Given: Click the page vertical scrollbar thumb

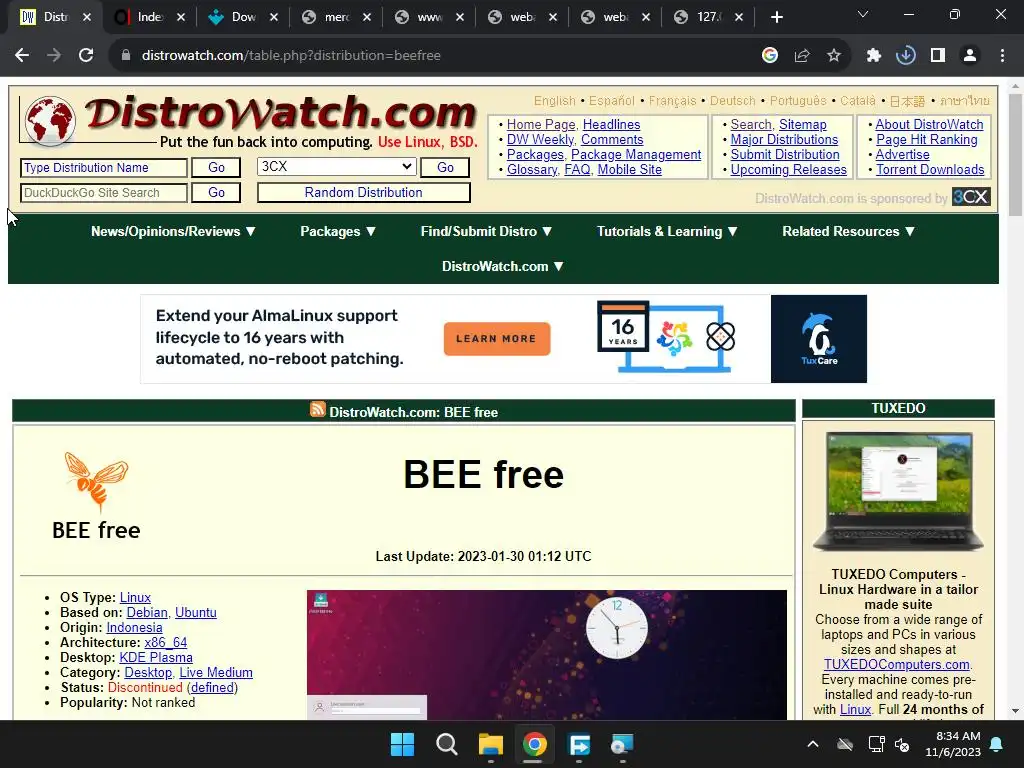Looking at the screenshot, I should (1015, 153).
